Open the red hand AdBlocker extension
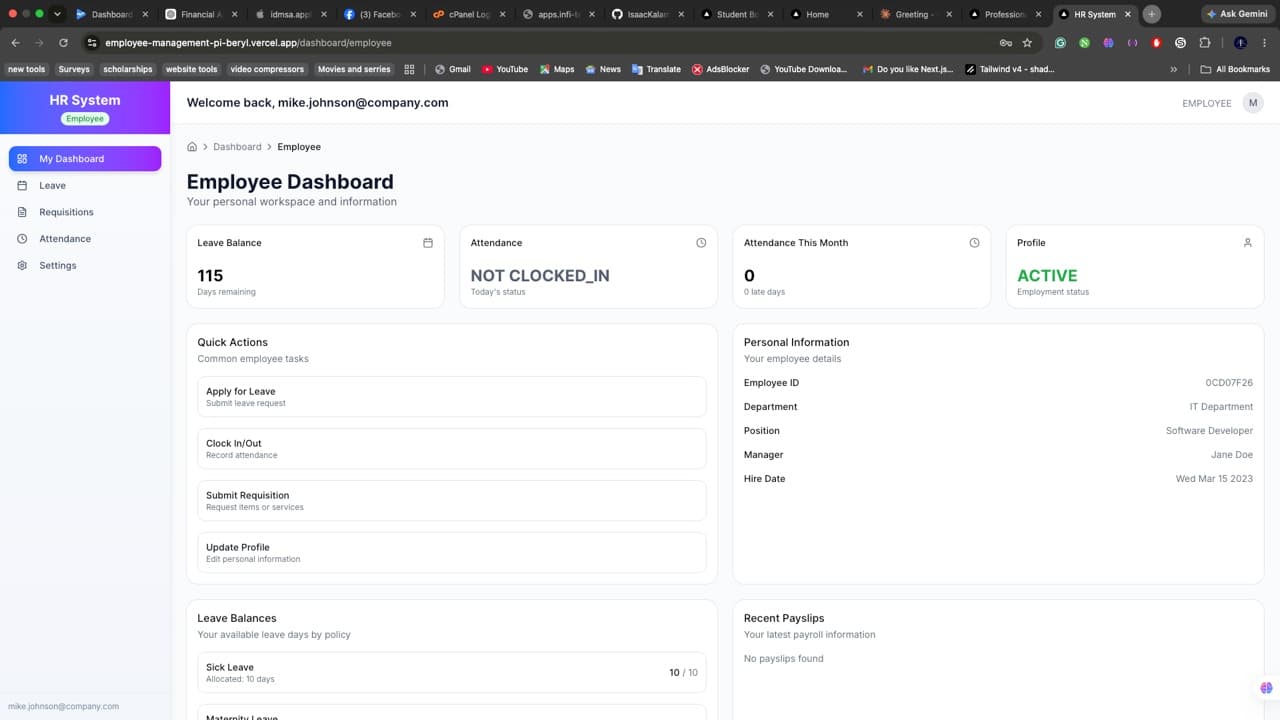1280x720 pixels. (x=1156, y=43)
